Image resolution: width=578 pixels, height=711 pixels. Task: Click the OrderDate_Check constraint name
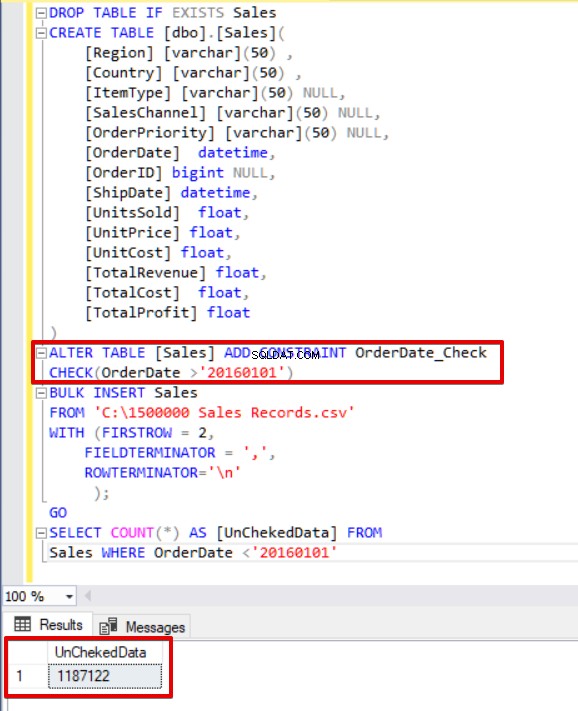(x=421, y=353)
